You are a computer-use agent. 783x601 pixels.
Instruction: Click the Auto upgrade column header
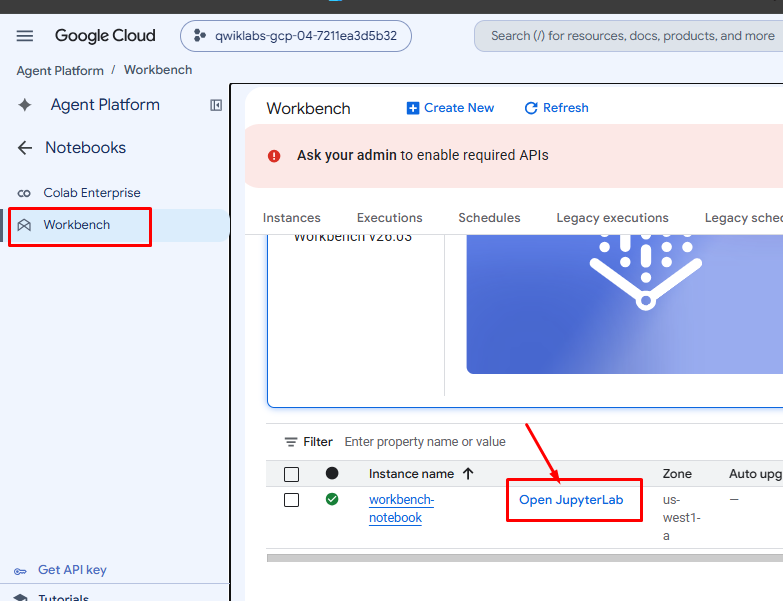[756, 474]
